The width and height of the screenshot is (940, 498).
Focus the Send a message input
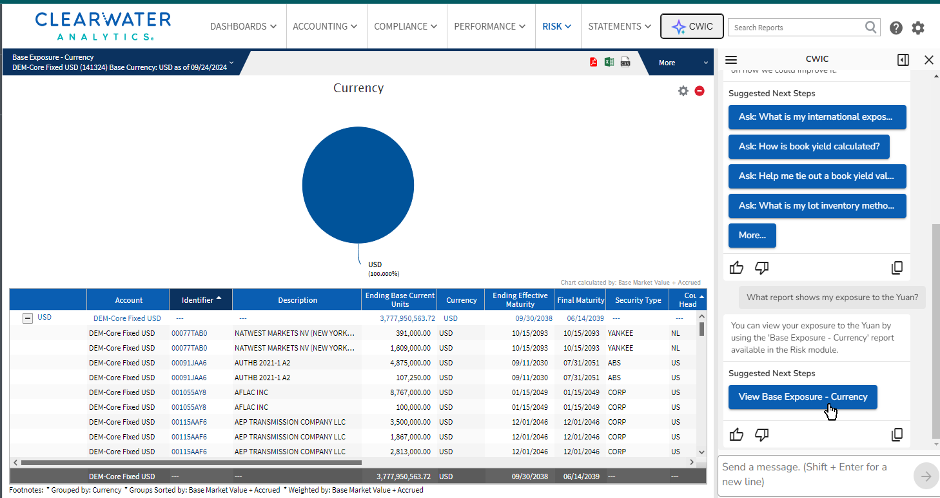(x=814, y=474)
